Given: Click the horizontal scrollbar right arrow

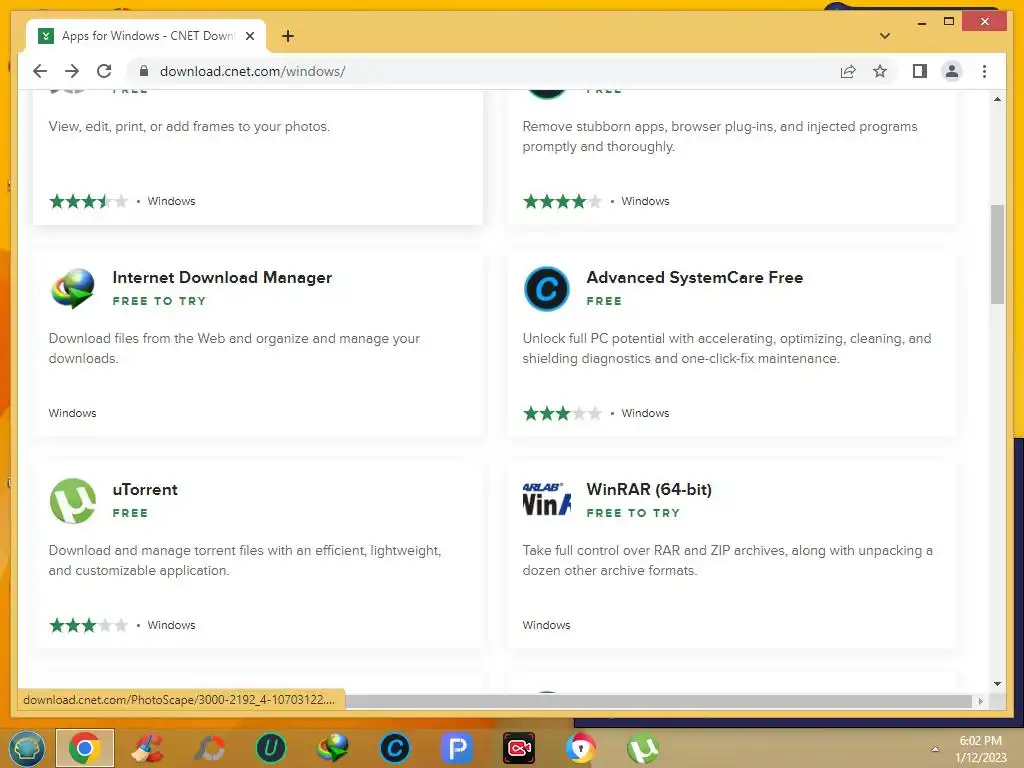Looking at the screenshot, I should pos(981,701).
